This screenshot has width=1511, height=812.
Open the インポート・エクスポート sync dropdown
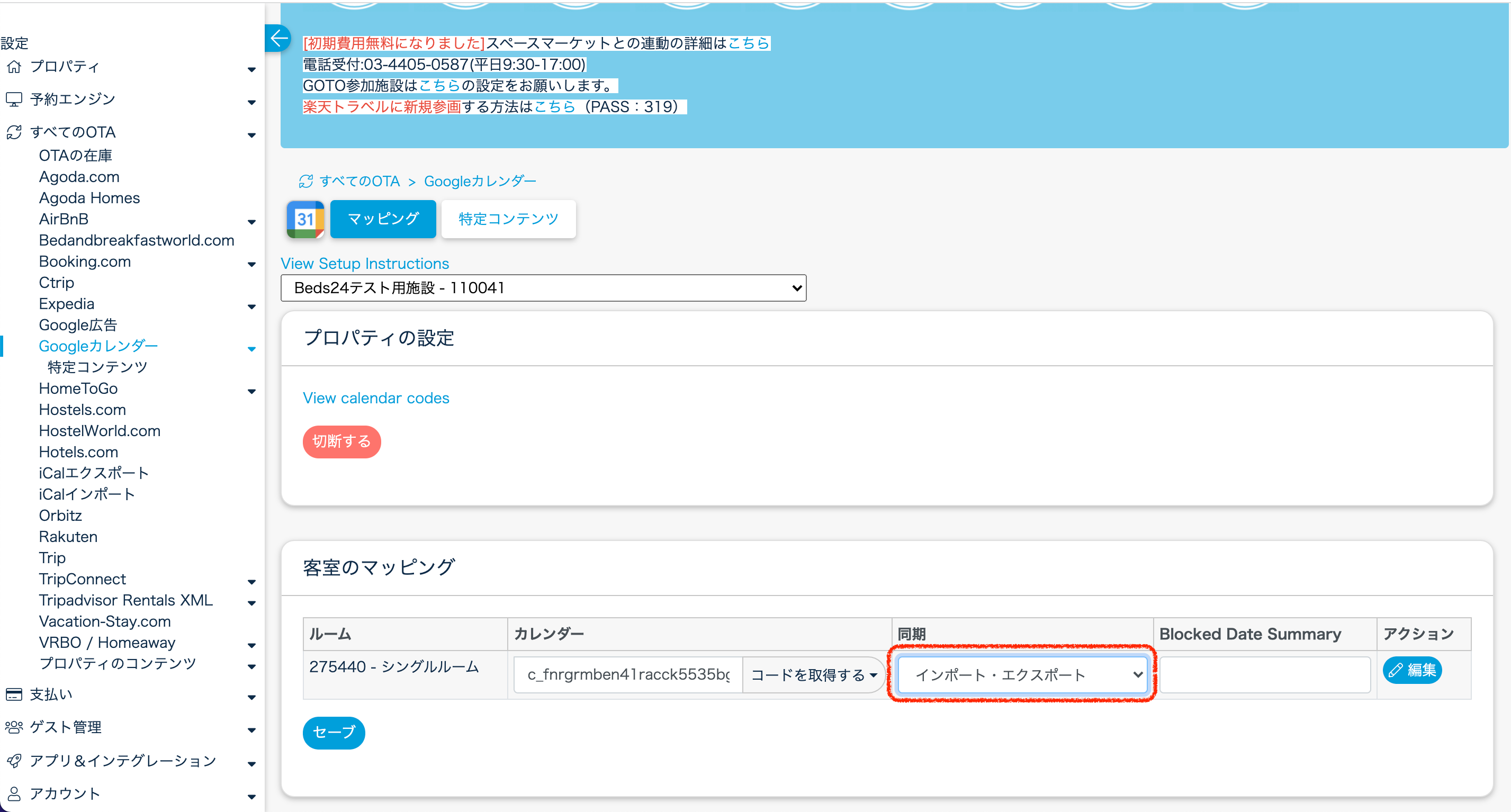point(1022,675)
